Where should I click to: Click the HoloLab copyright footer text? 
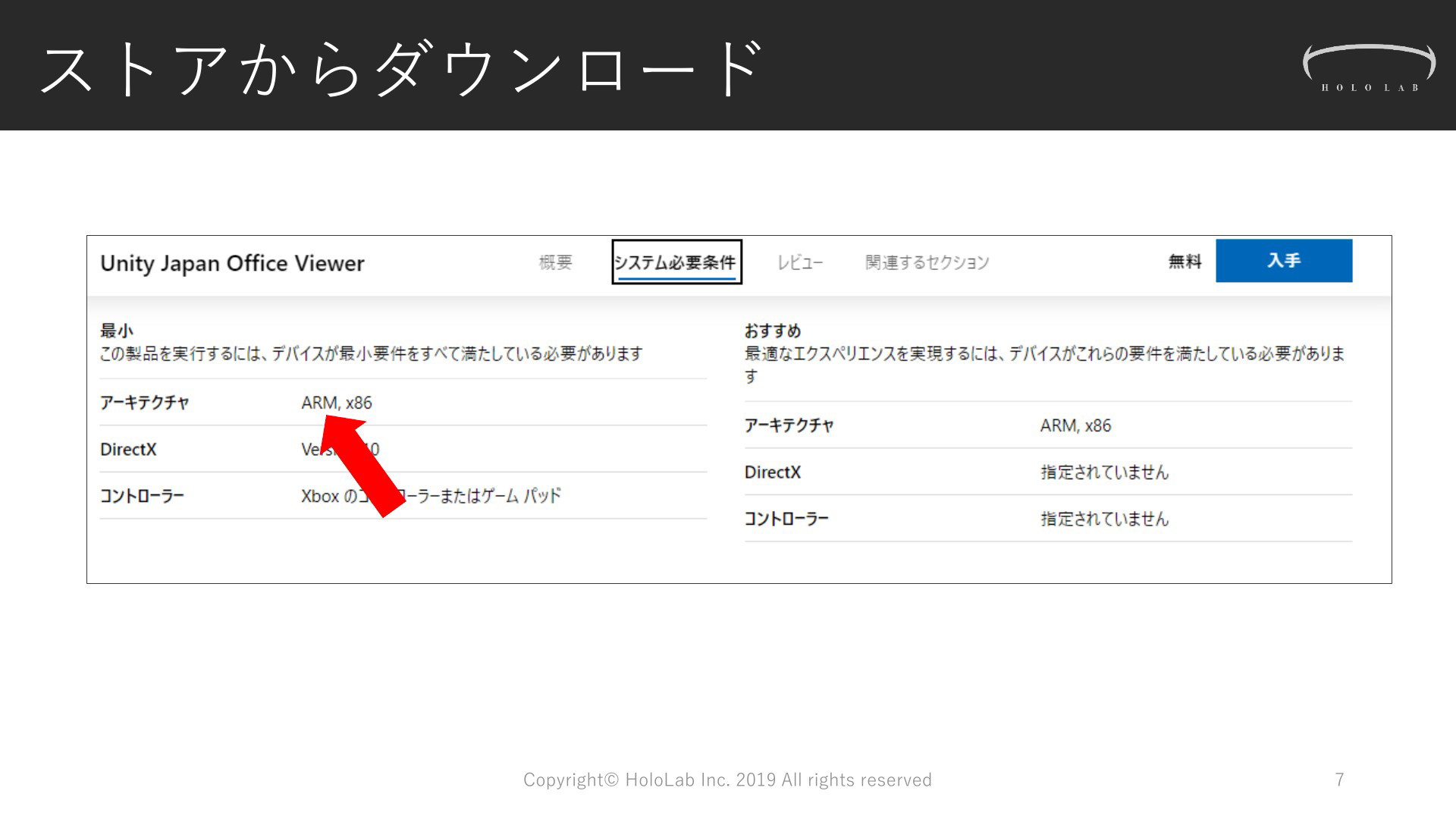pyautogui.click(x=727, y=780)
